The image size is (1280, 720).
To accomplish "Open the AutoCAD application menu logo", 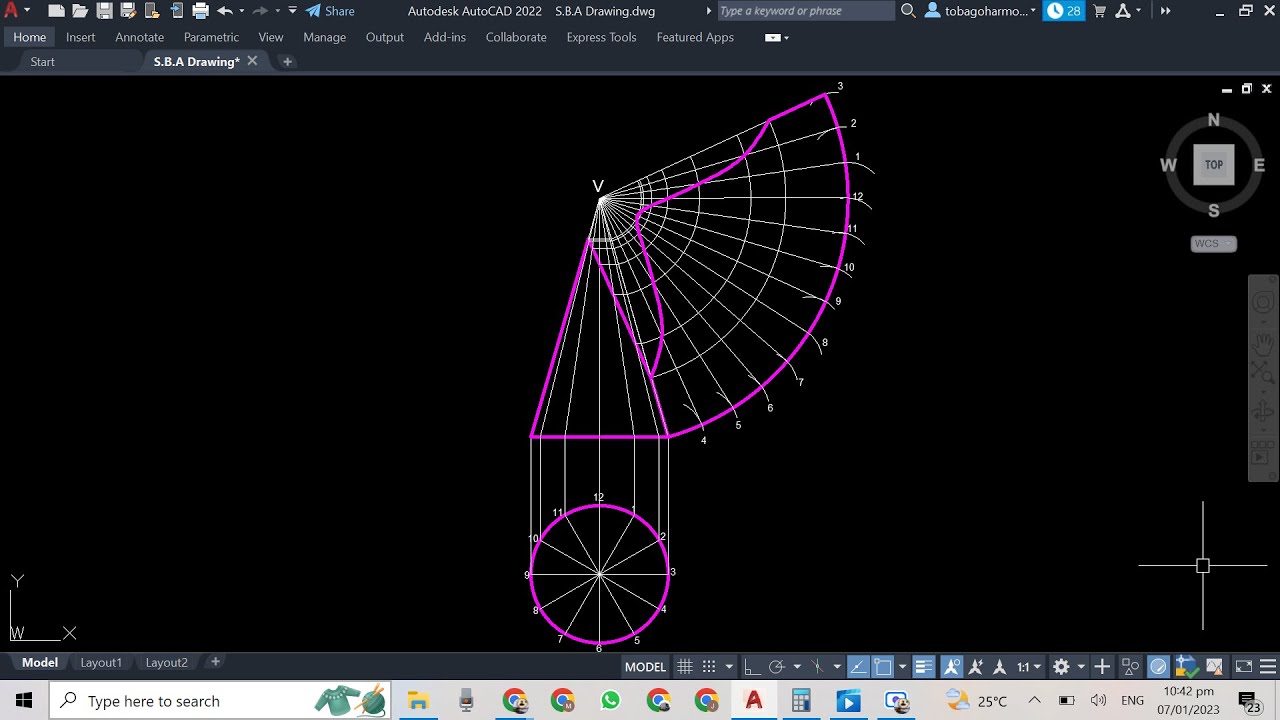I will (11, 11).
